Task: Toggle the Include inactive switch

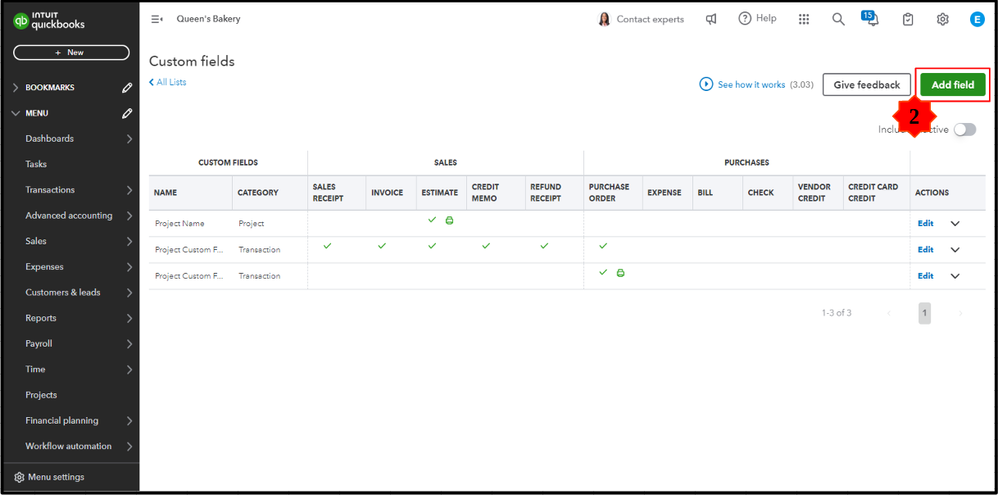Action: tap(964, 130)
